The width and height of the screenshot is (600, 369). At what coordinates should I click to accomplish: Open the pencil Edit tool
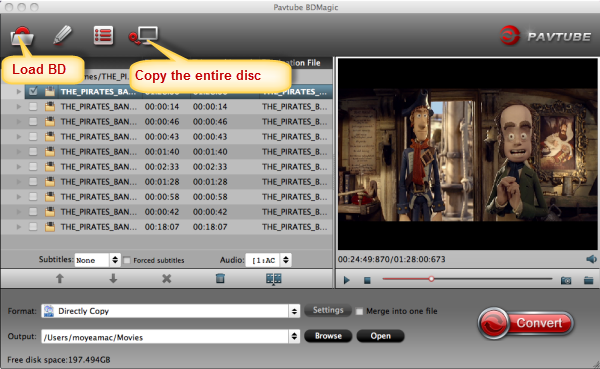(62, 35)
